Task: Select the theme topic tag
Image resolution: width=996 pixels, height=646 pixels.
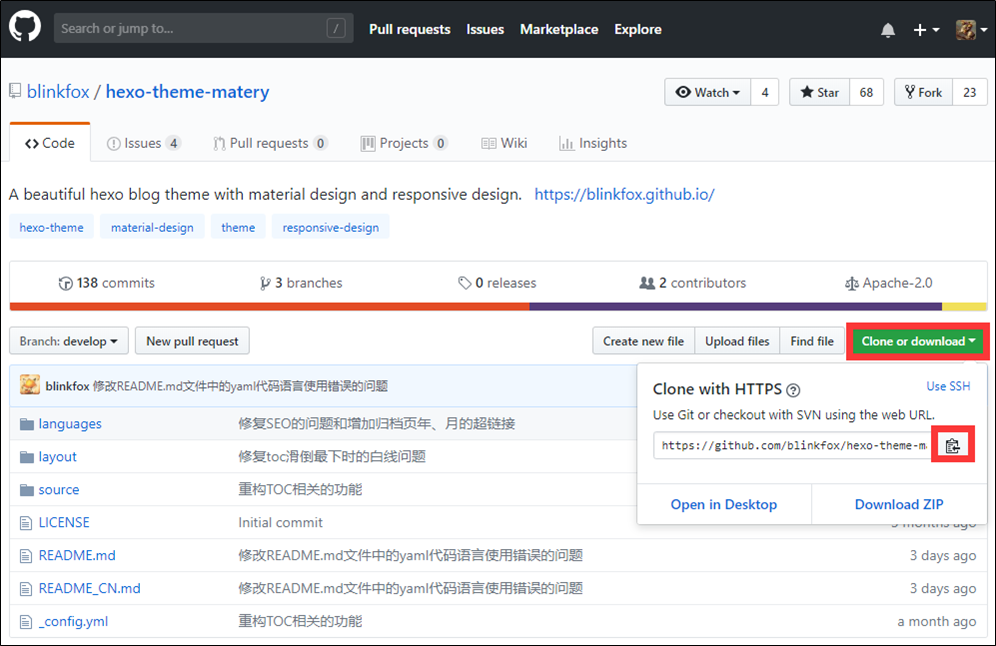Action: point(238,227)
